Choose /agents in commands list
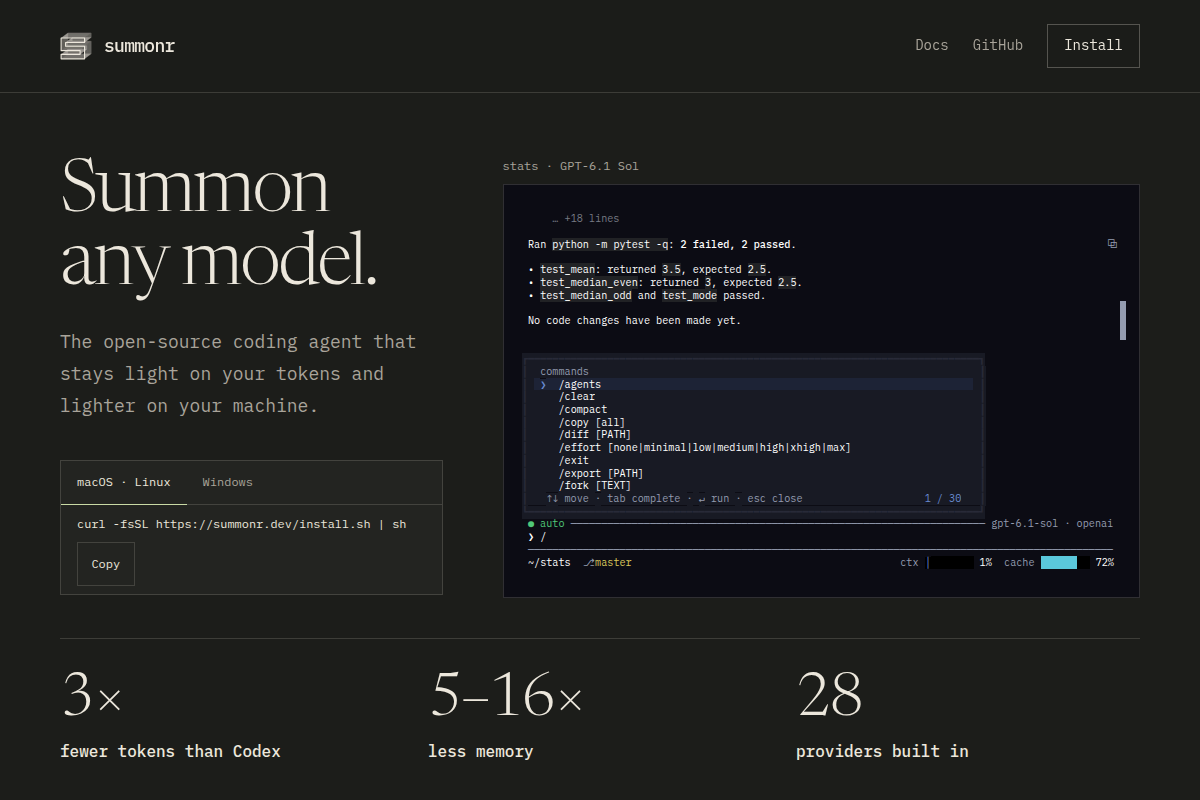 pos(754,384)
